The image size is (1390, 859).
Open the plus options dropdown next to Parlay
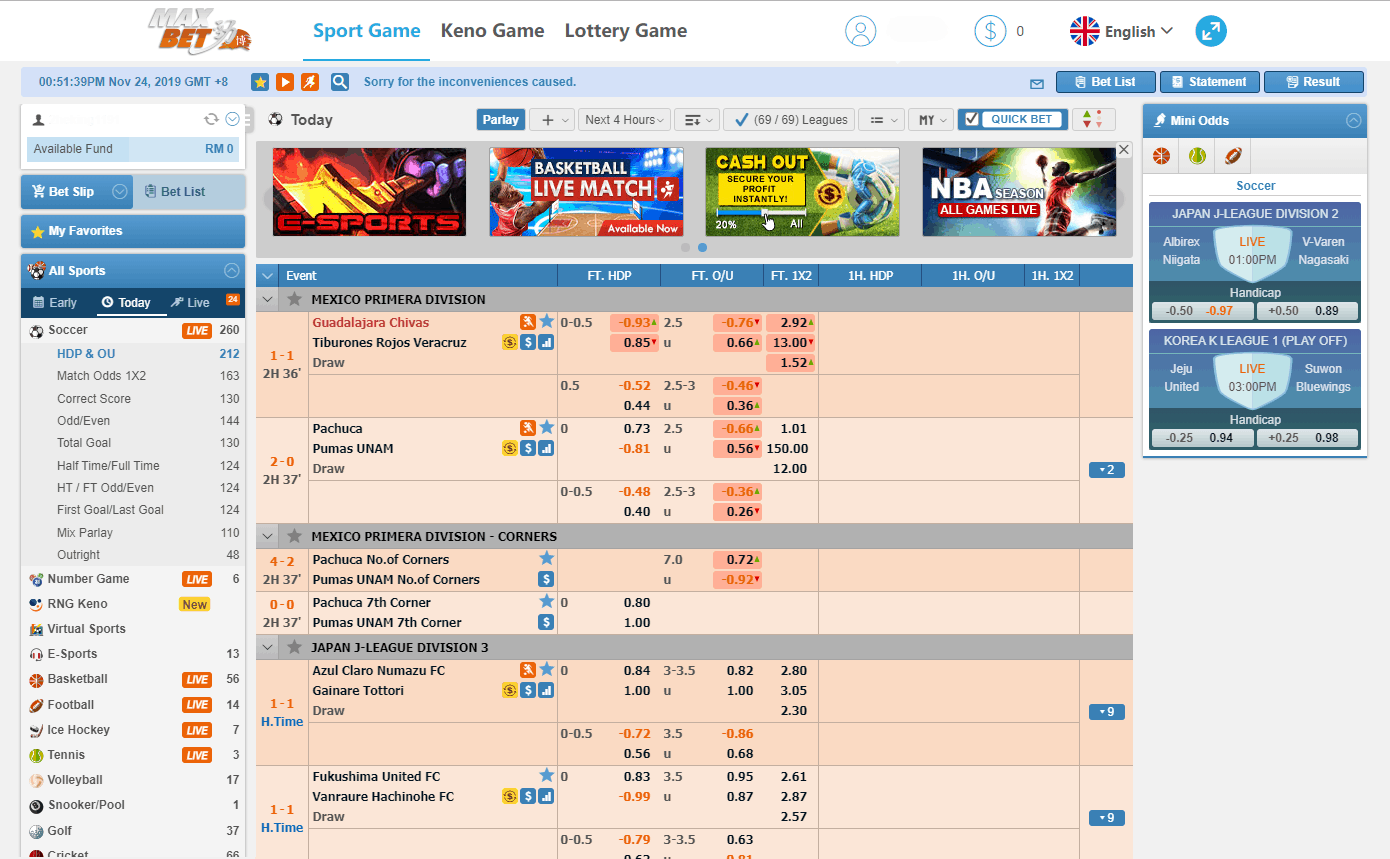(x=551, y=119)
